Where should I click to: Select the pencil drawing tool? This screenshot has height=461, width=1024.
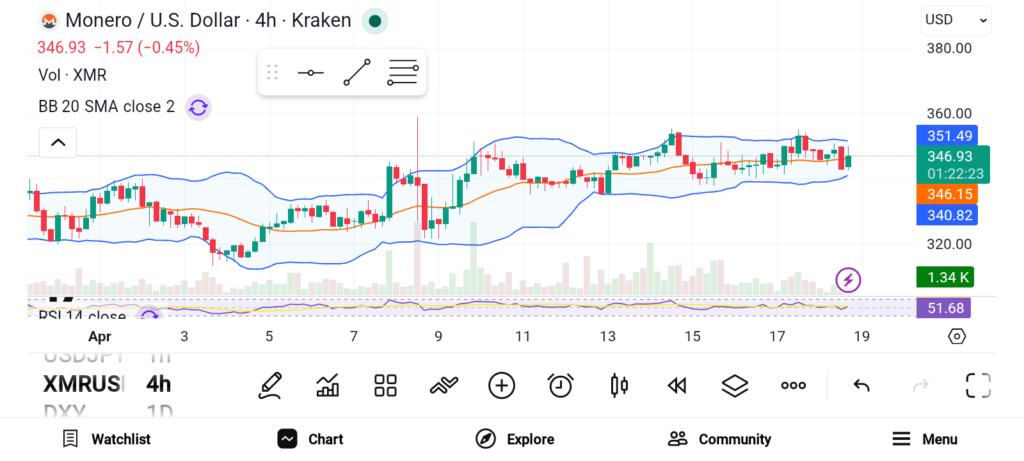tap(269, 385)
